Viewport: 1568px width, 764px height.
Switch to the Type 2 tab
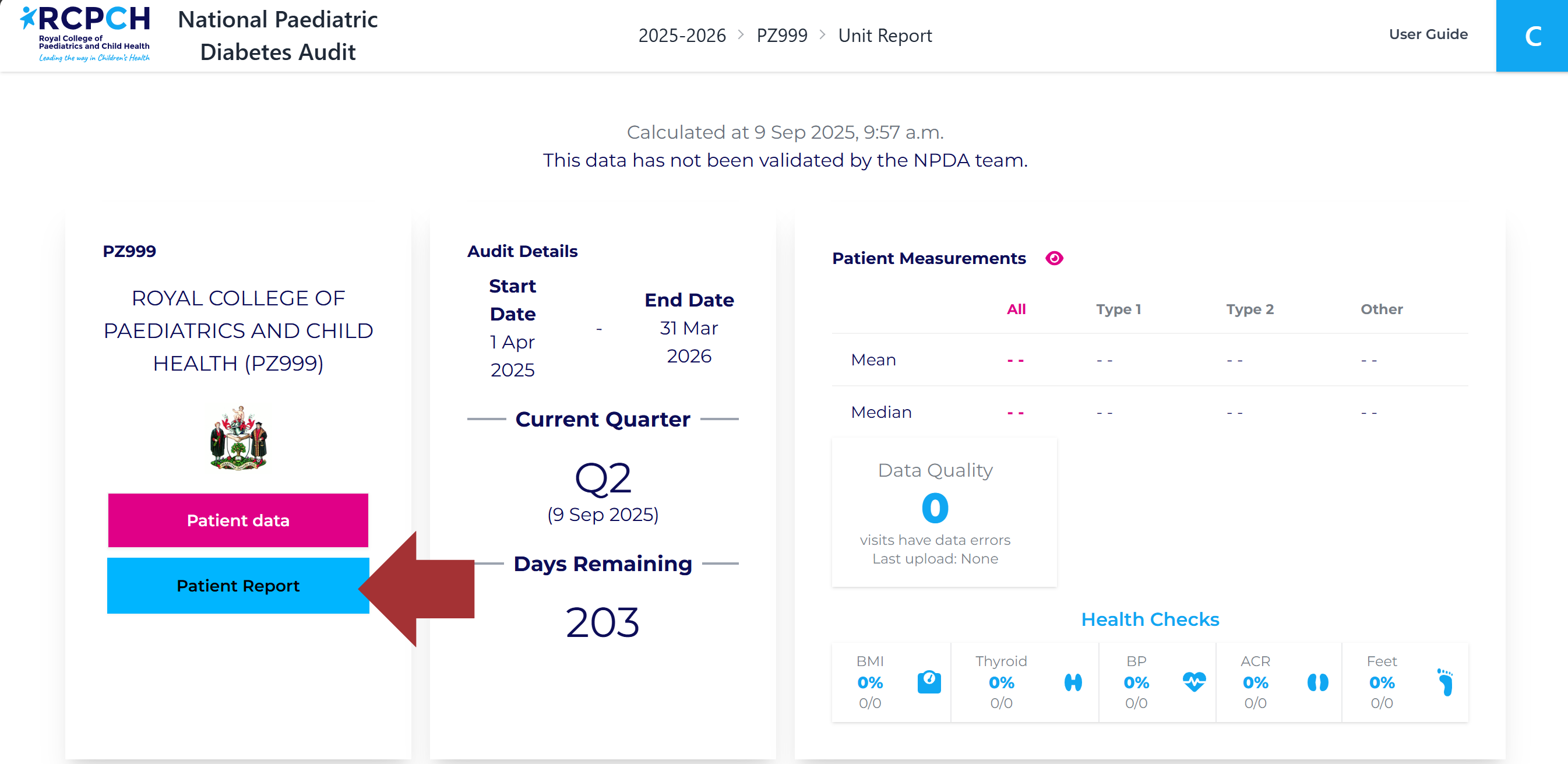click(1249, 309)
